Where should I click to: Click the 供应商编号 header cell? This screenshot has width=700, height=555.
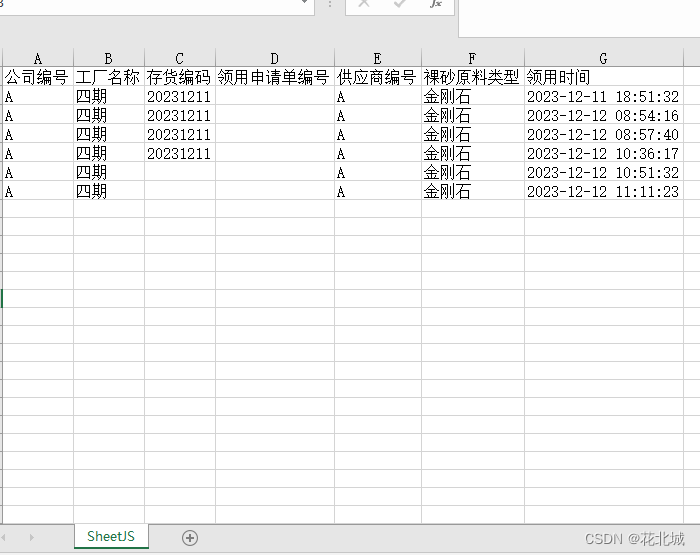378,77
